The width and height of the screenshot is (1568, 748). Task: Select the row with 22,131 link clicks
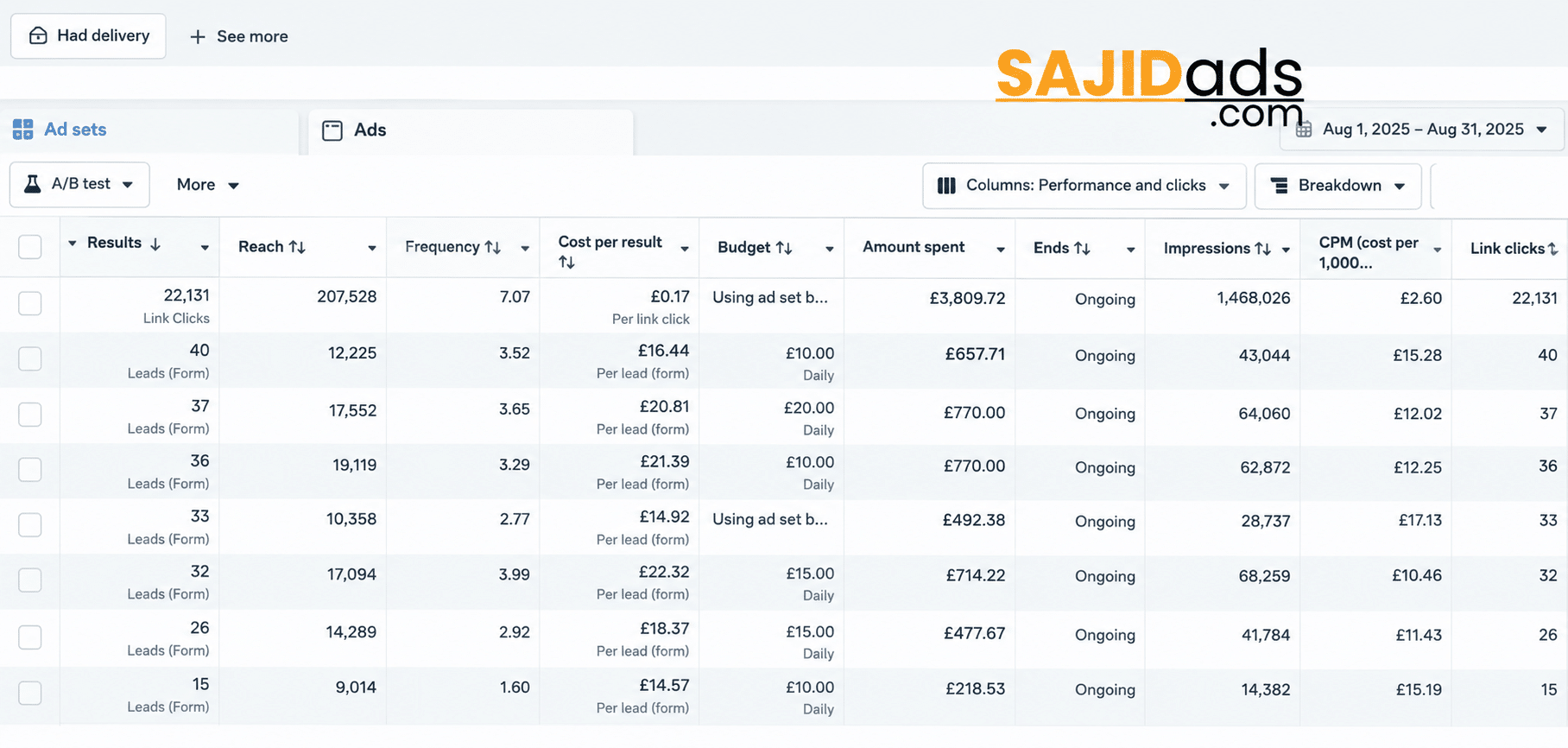click(30, 303)
